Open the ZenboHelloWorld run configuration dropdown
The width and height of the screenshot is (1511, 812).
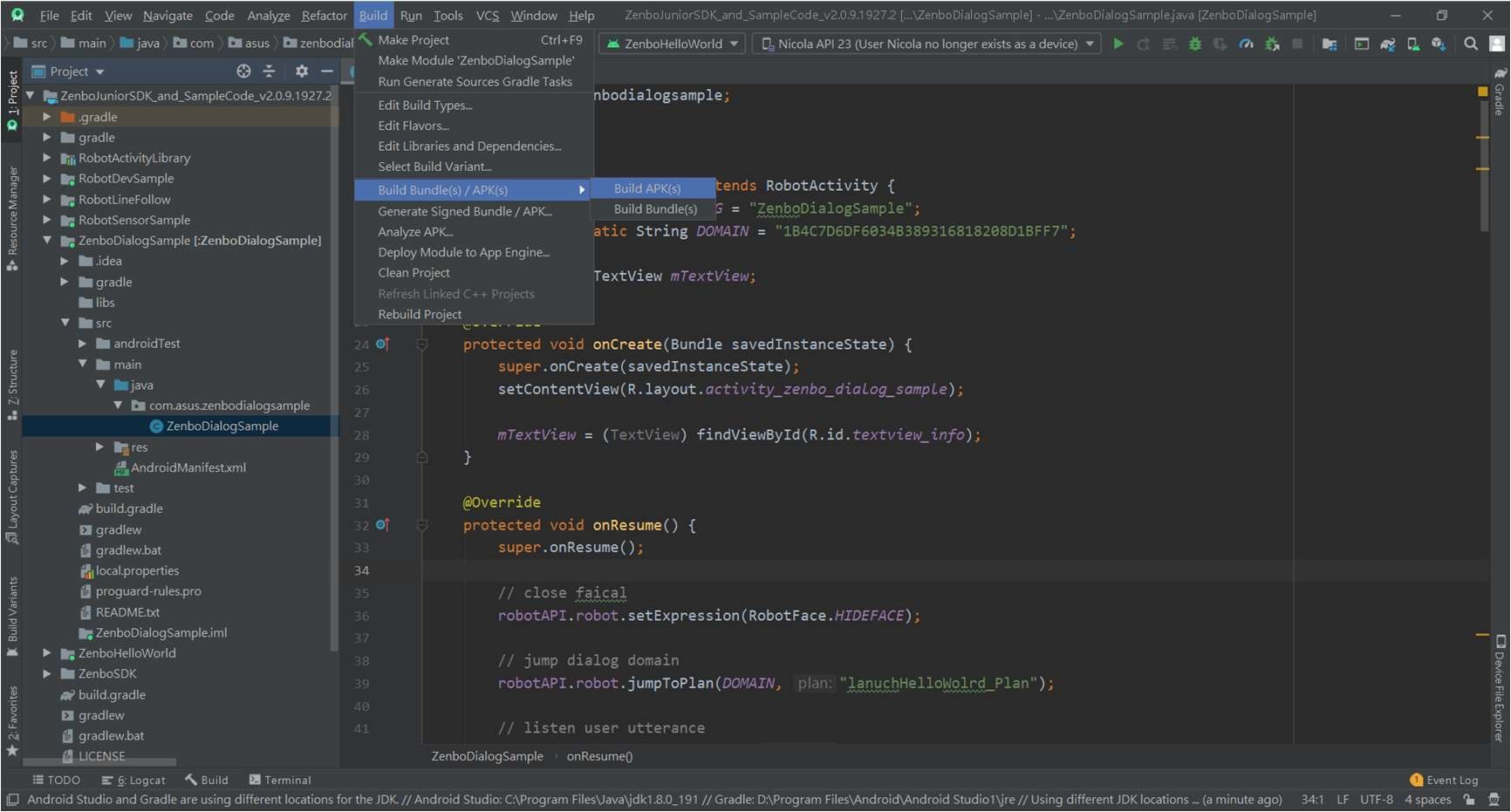click(673, 44)
